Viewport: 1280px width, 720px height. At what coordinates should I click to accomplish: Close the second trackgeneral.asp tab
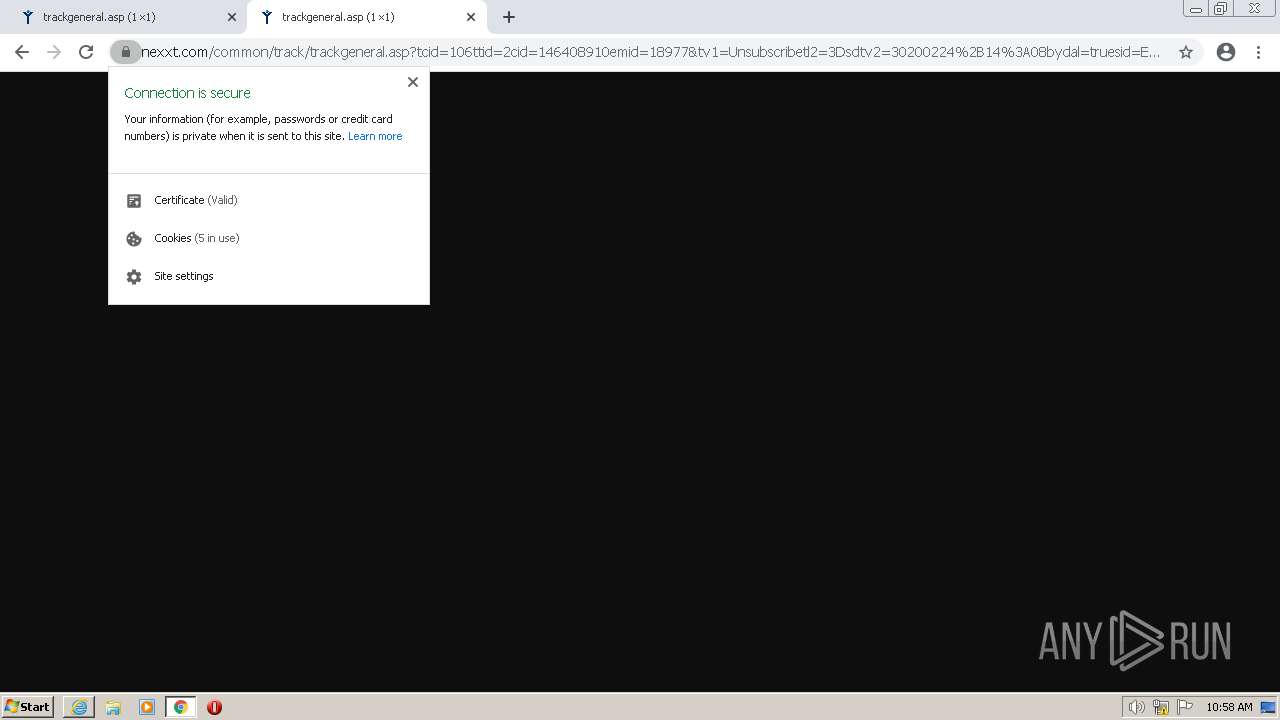coord(471,17)
